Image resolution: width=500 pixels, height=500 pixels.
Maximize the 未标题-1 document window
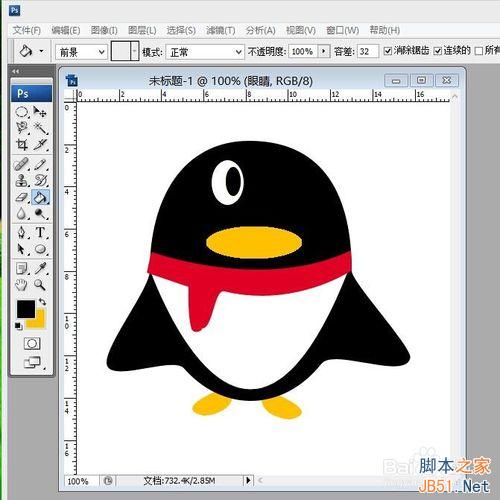(x=421, y=80)
